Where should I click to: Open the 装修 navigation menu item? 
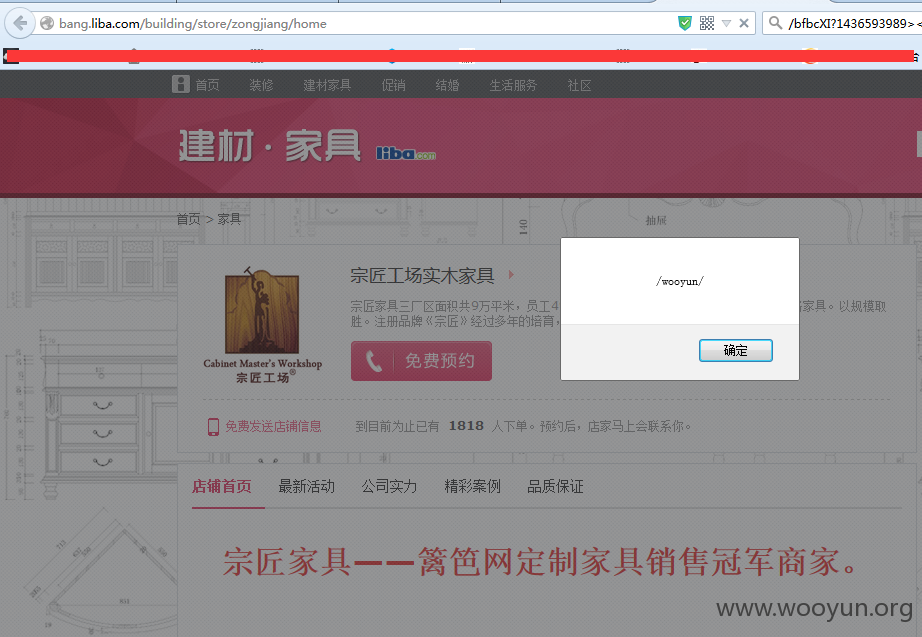tap(261, 85)
